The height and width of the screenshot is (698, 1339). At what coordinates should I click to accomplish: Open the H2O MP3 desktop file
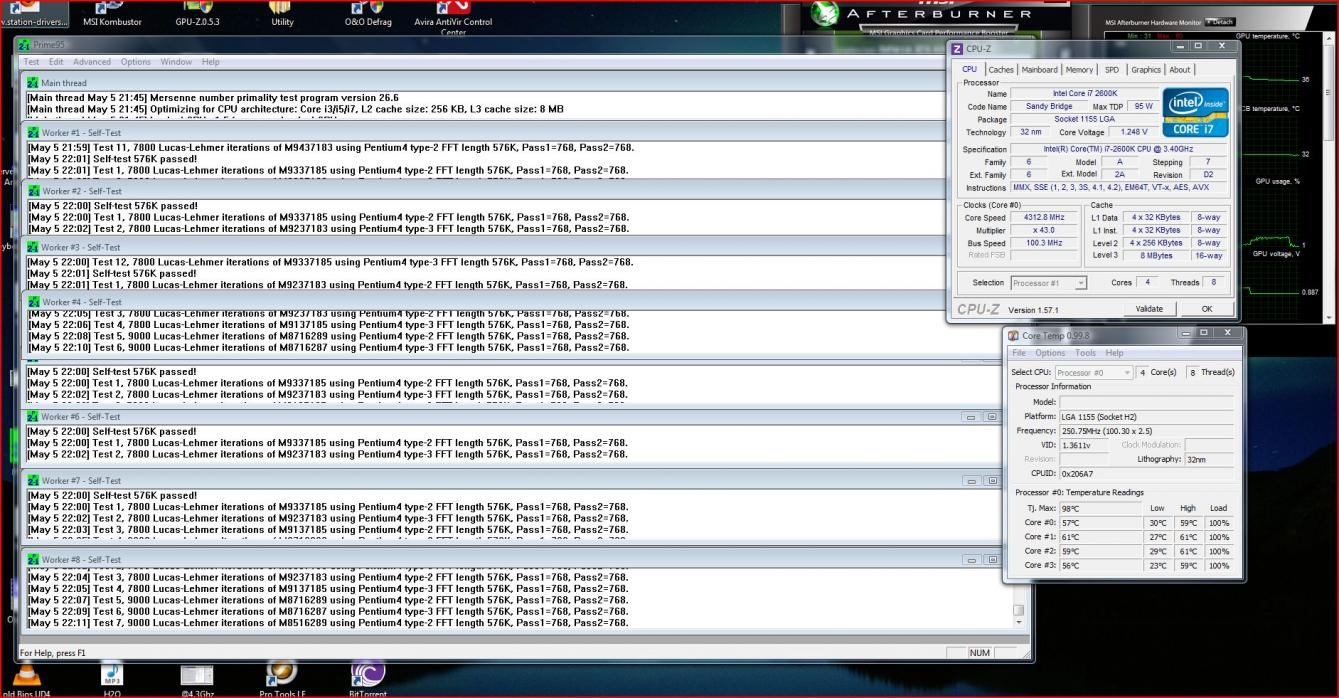coord(112,680)
